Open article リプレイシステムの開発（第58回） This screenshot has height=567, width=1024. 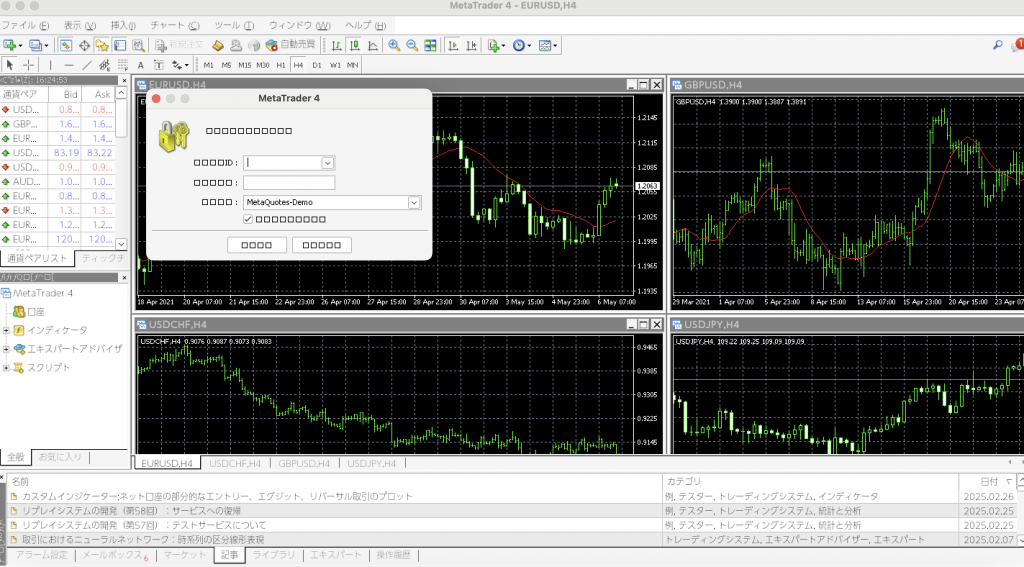coord(131,511)
